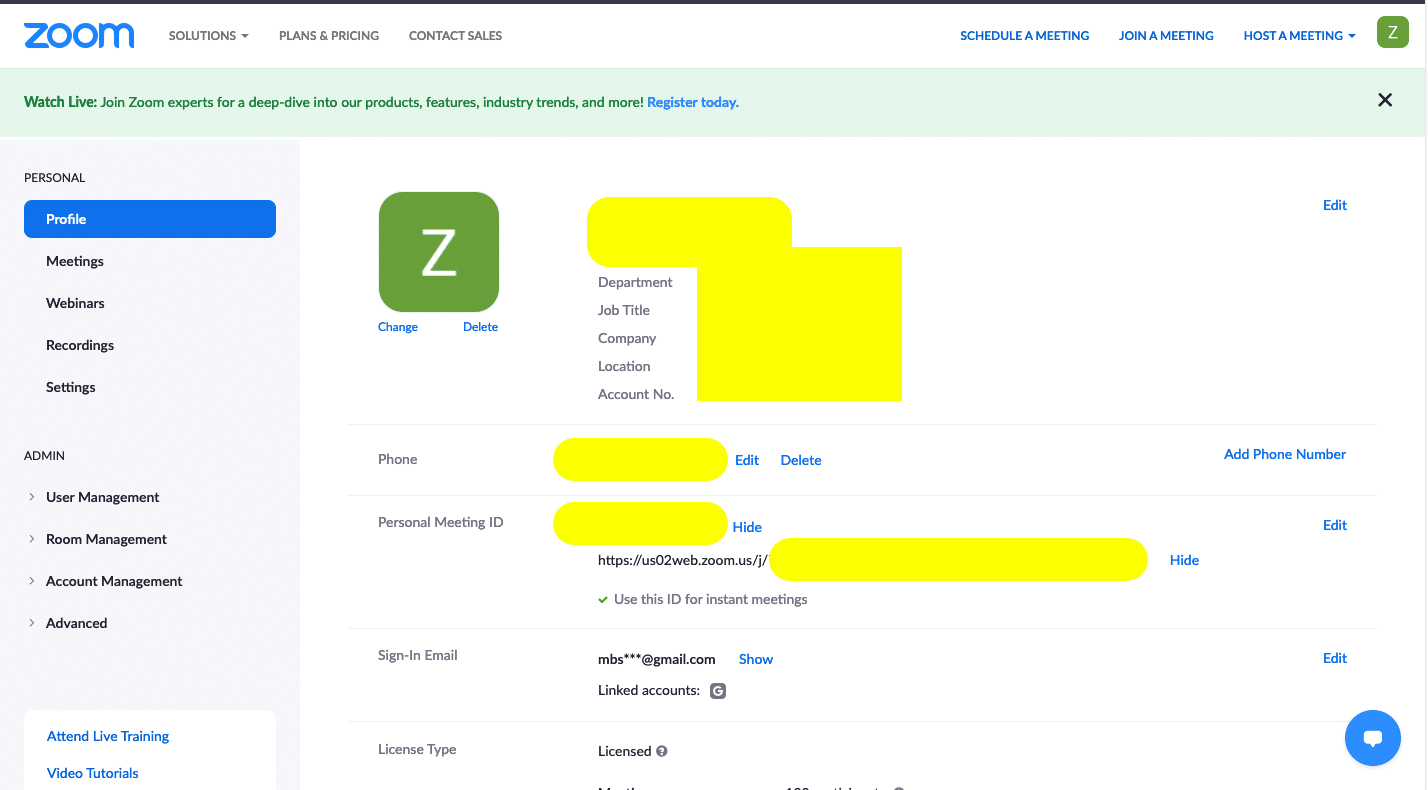Edit the phone number

click(x=747, y=460)
